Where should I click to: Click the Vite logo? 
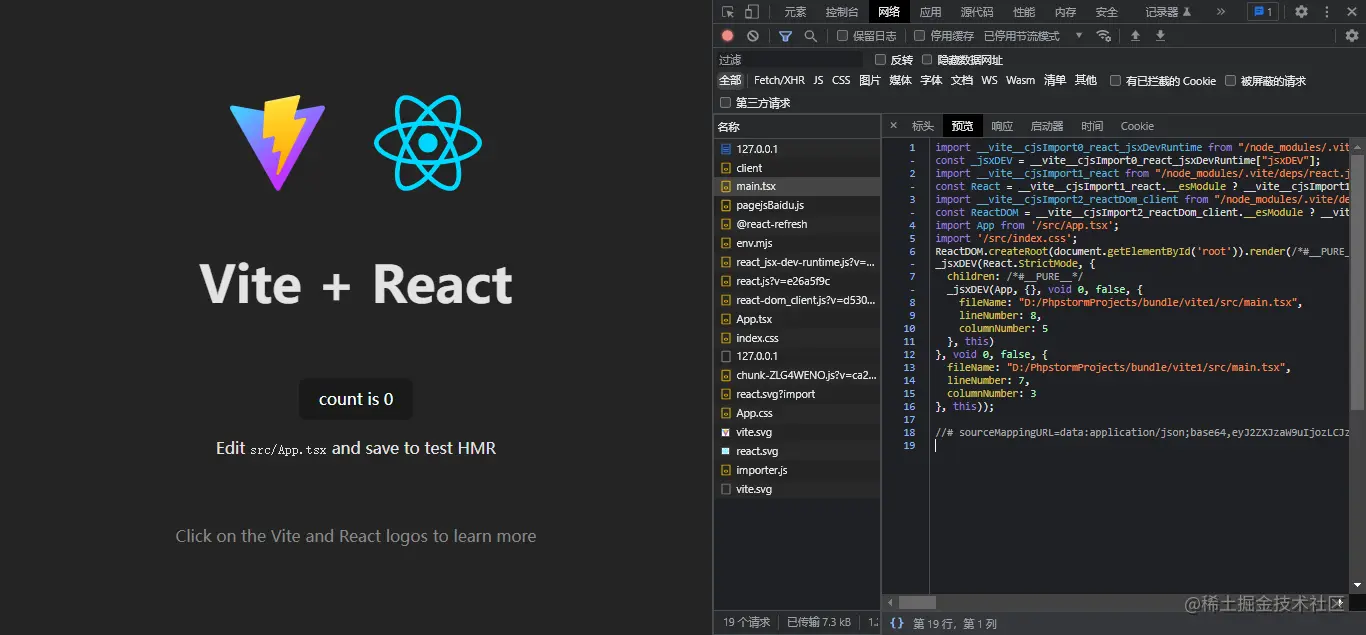click(x=278, y=143)
